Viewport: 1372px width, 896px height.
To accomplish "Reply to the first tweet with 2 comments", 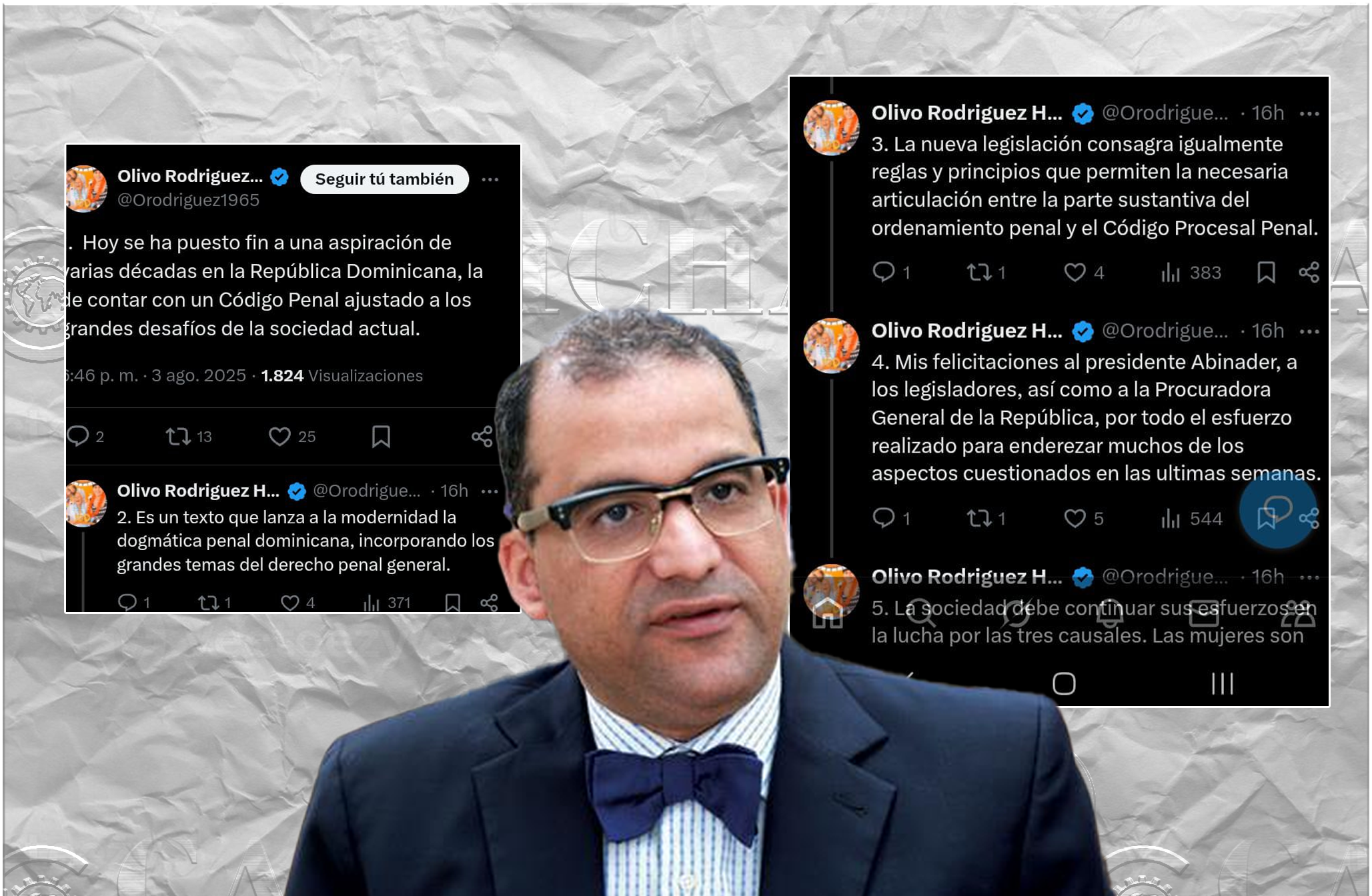I will coord(78,436).
